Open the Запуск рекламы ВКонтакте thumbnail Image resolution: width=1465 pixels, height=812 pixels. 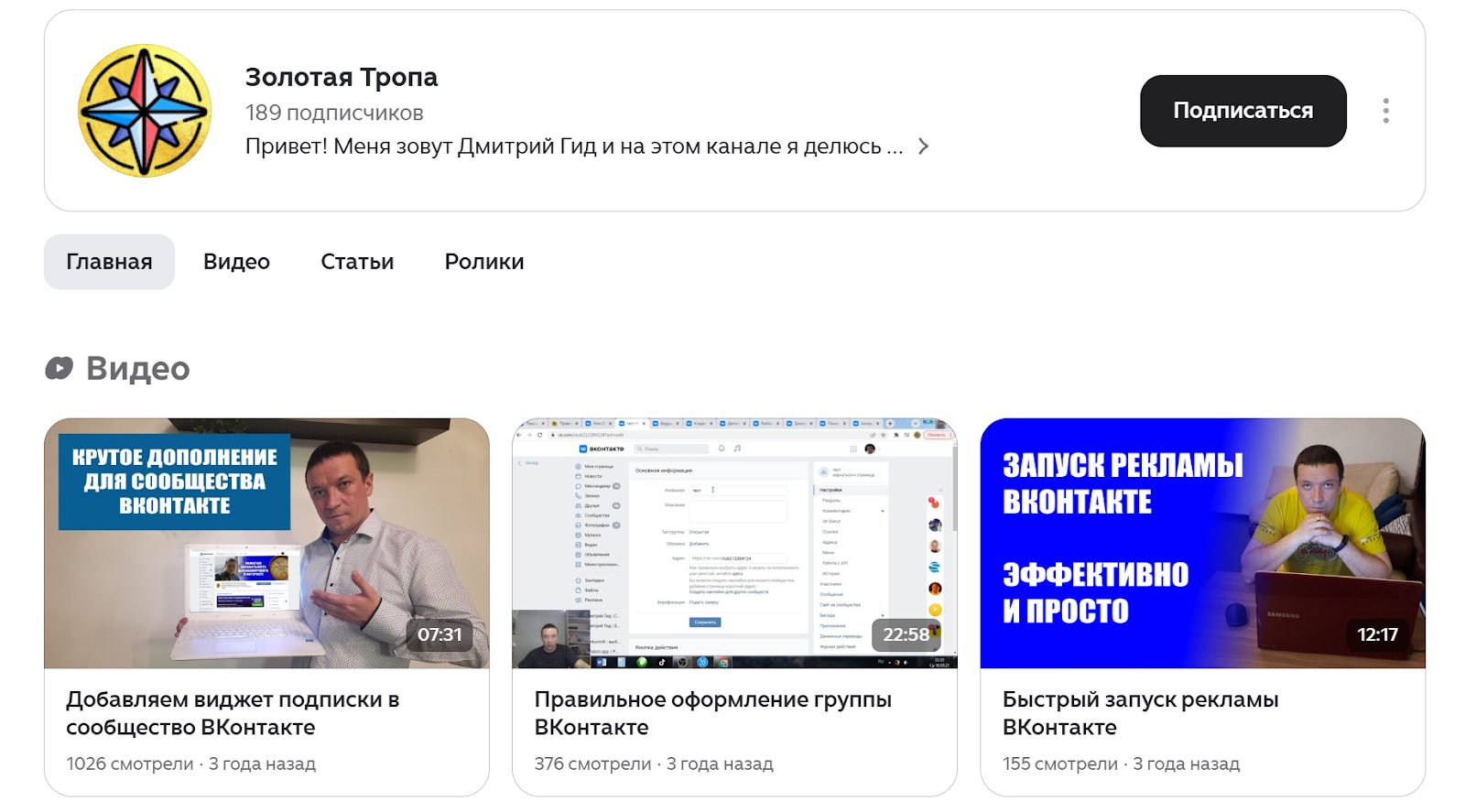(x=1202, y=544)
